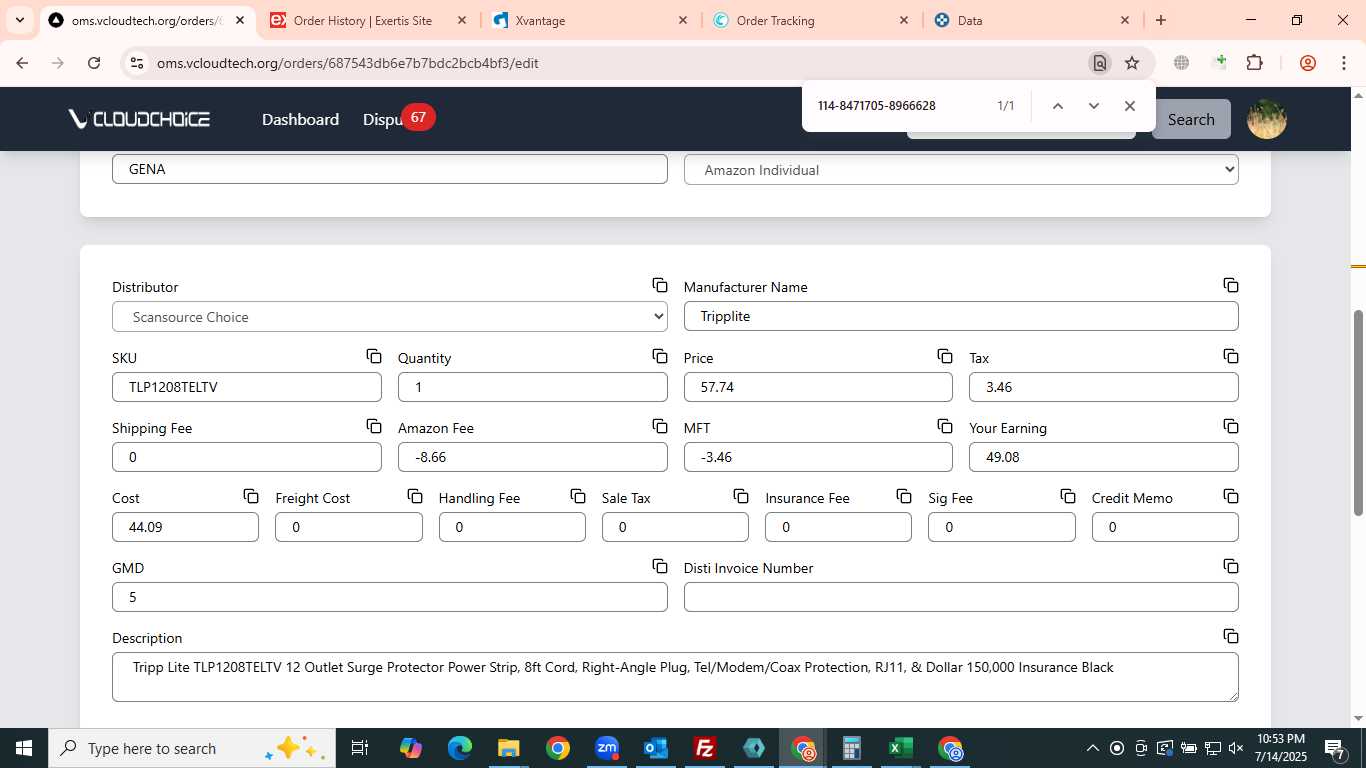Click the SKU input field
This screenshot has width=1366, height=768.
[247, 387]
